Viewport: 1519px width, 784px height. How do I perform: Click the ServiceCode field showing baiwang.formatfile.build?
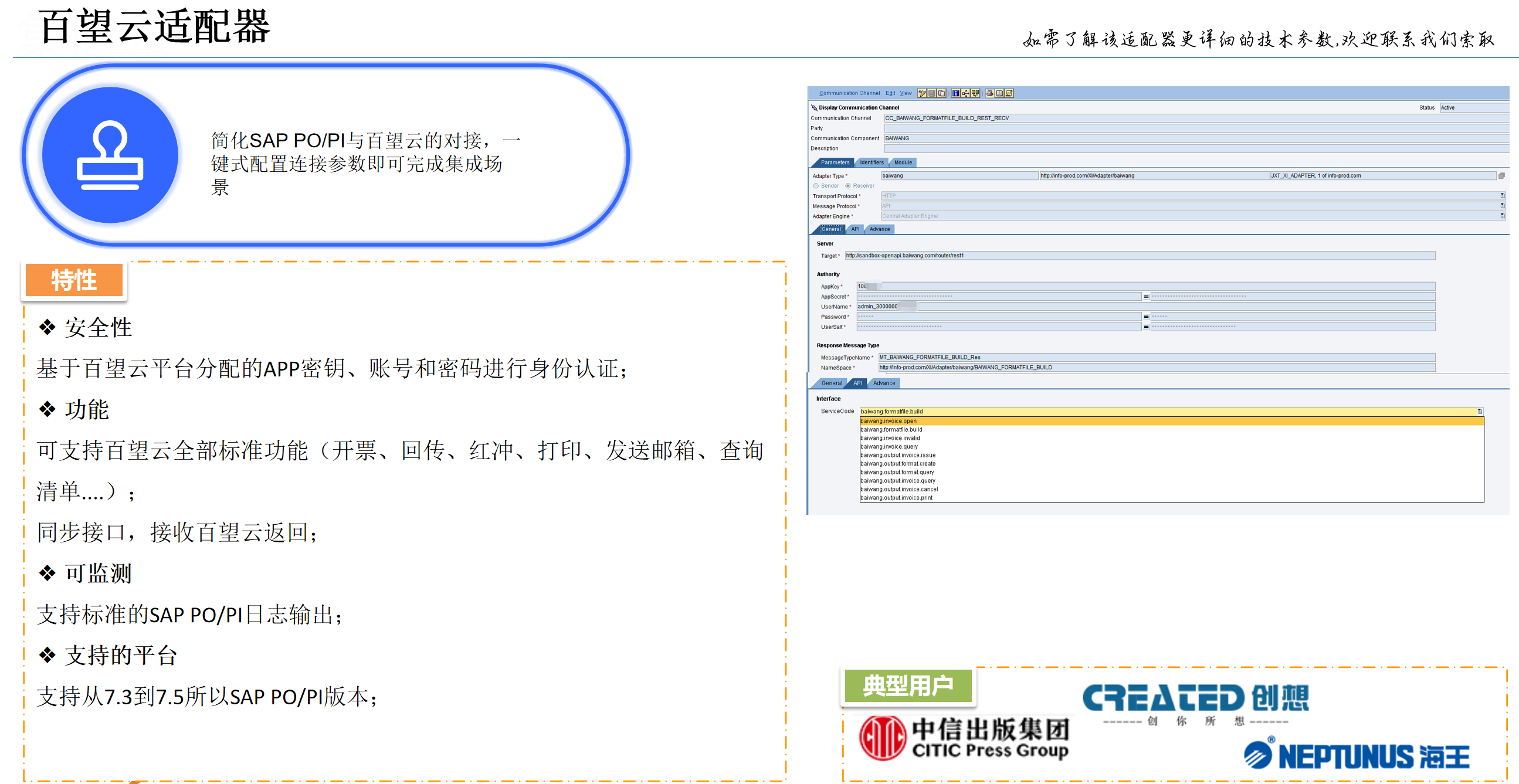point(1171,412)
